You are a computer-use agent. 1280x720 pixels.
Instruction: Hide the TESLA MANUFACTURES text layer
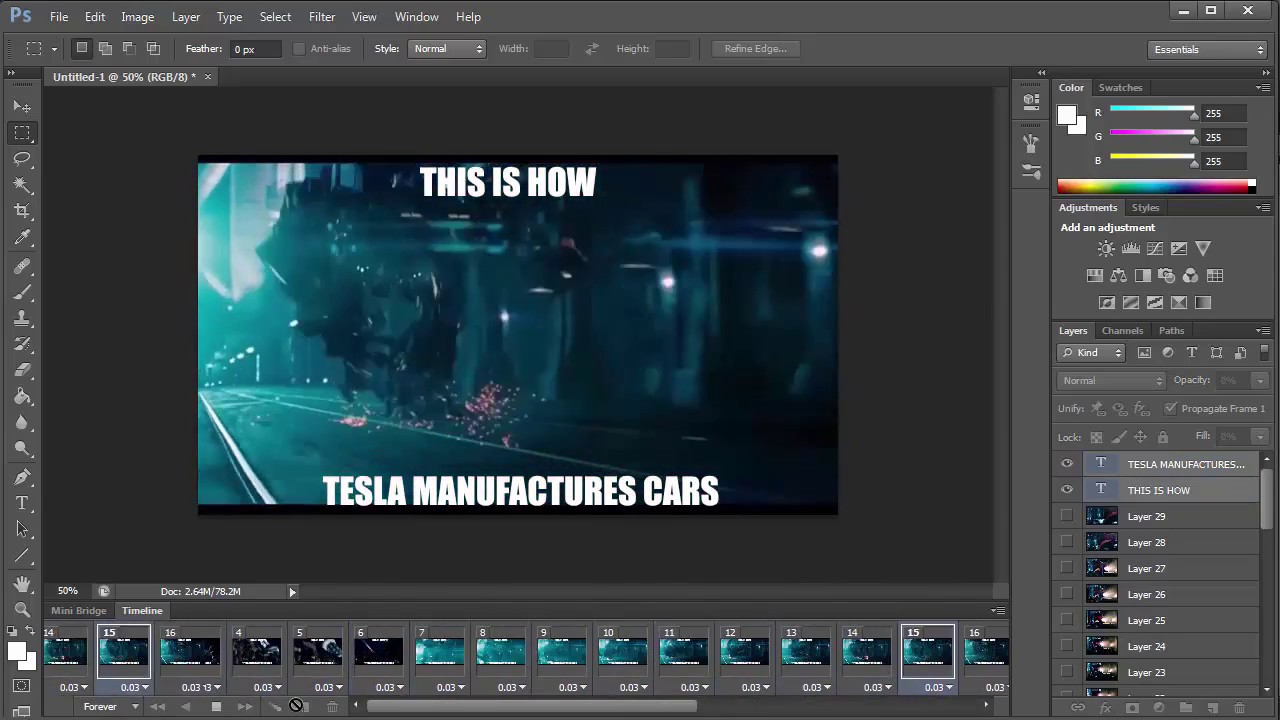point(1067,464)
